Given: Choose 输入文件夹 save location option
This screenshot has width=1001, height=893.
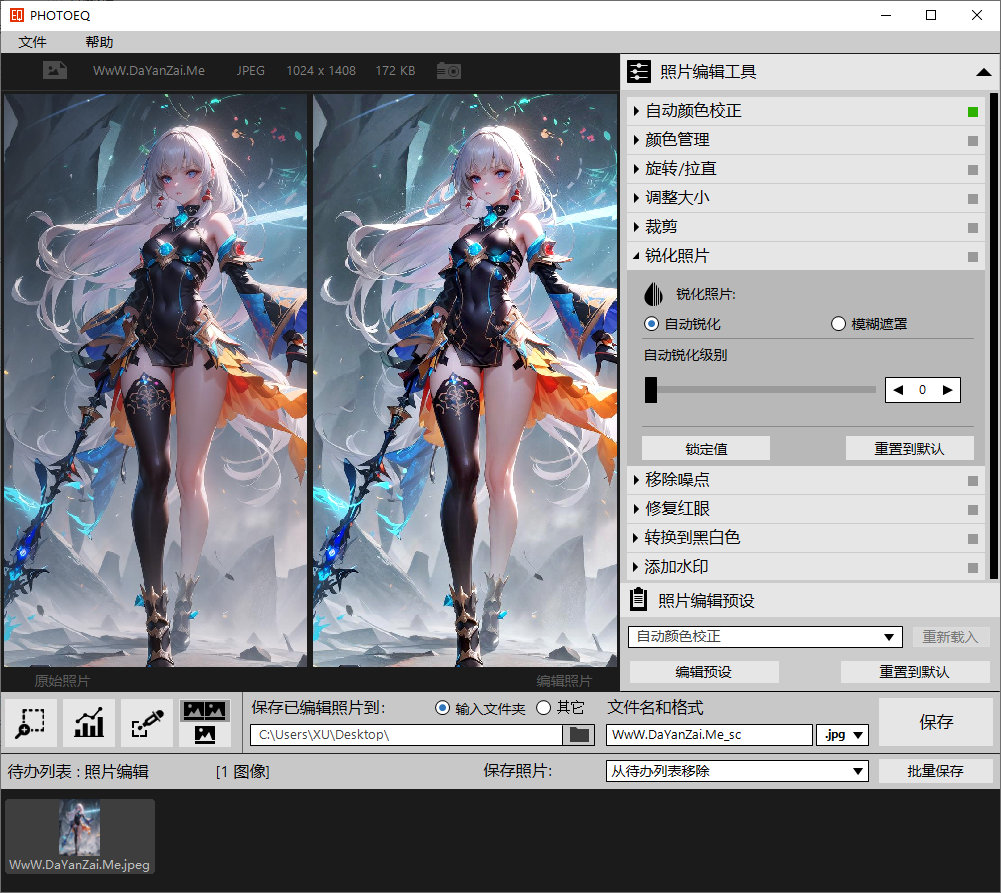Looking at the screenshot, I should [x=442, y=708].
